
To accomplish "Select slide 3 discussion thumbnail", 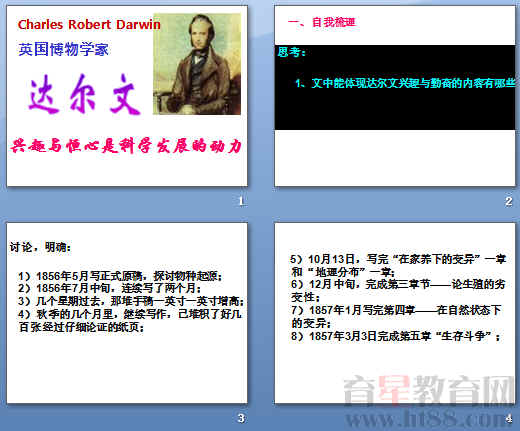I will click(127, 313).
